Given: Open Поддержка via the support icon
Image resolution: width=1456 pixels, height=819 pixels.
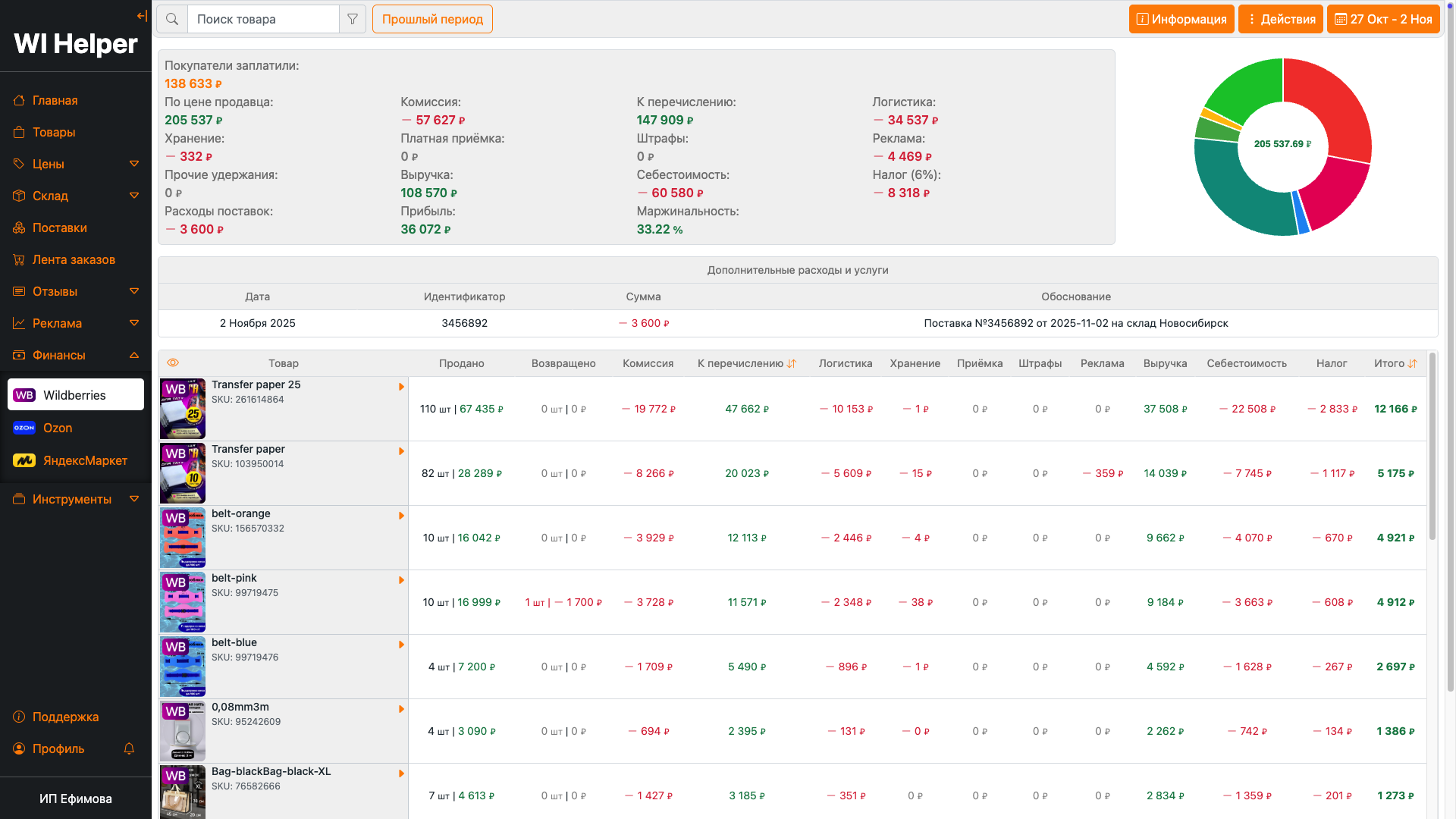Looking at the screenshot, I should (19, 717).
